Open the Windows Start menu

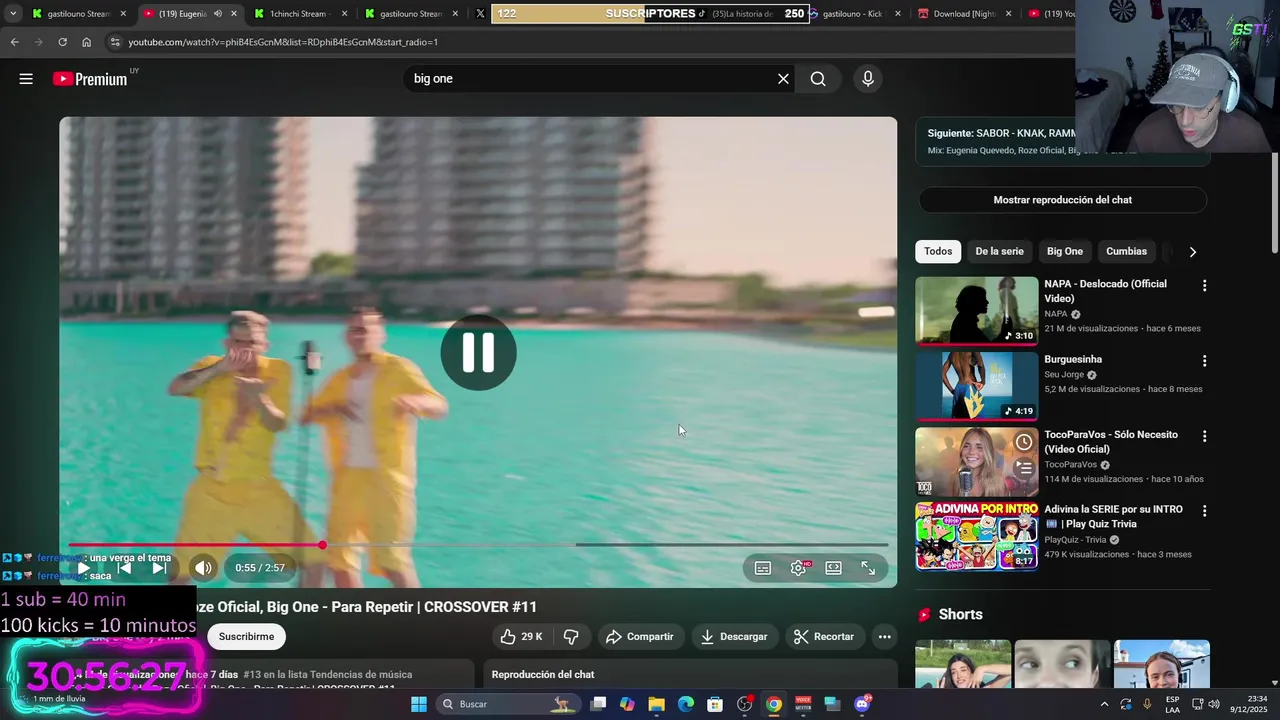[419, 704]
